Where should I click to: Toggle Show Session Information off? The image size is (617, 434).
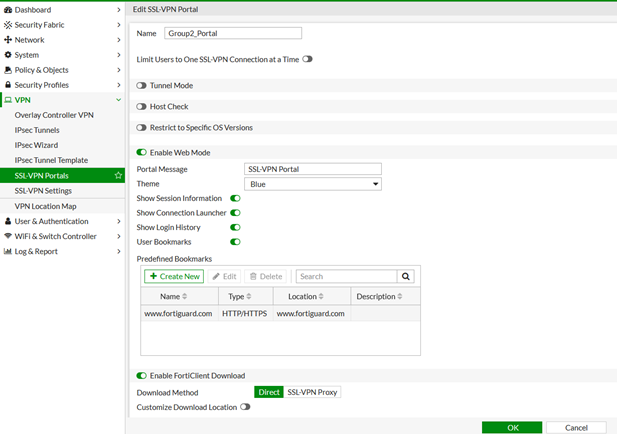point(235,198)
